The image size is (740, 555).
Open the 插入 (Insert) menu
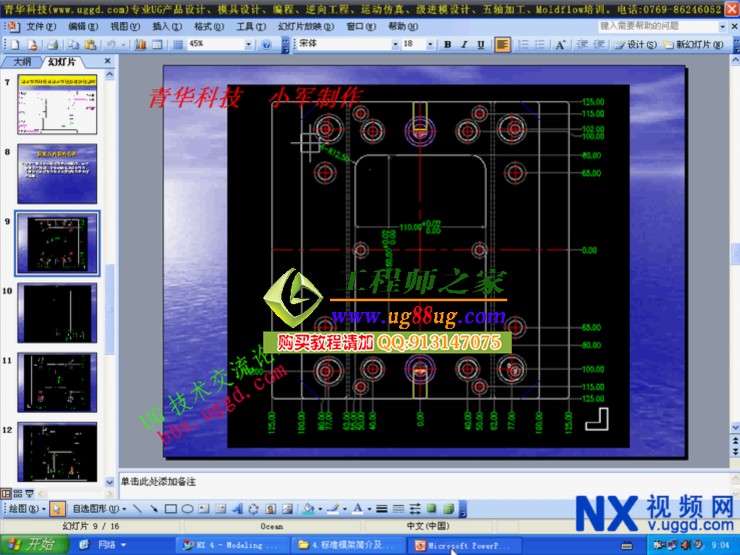click(x=167, y=27)
